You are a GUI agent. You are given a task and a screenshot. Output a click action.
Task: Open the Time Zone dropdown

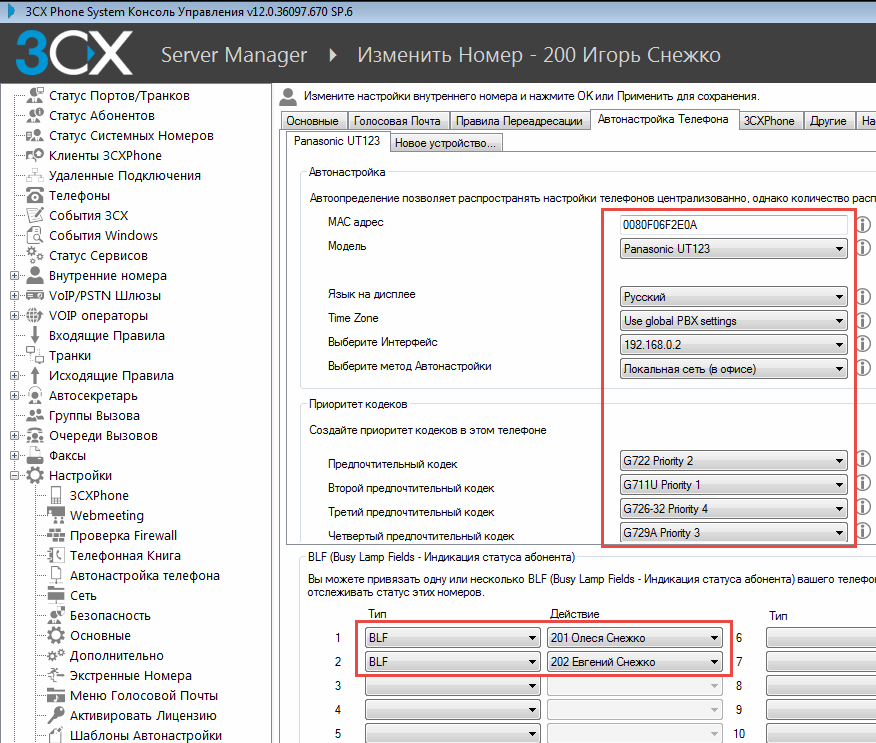734,321
